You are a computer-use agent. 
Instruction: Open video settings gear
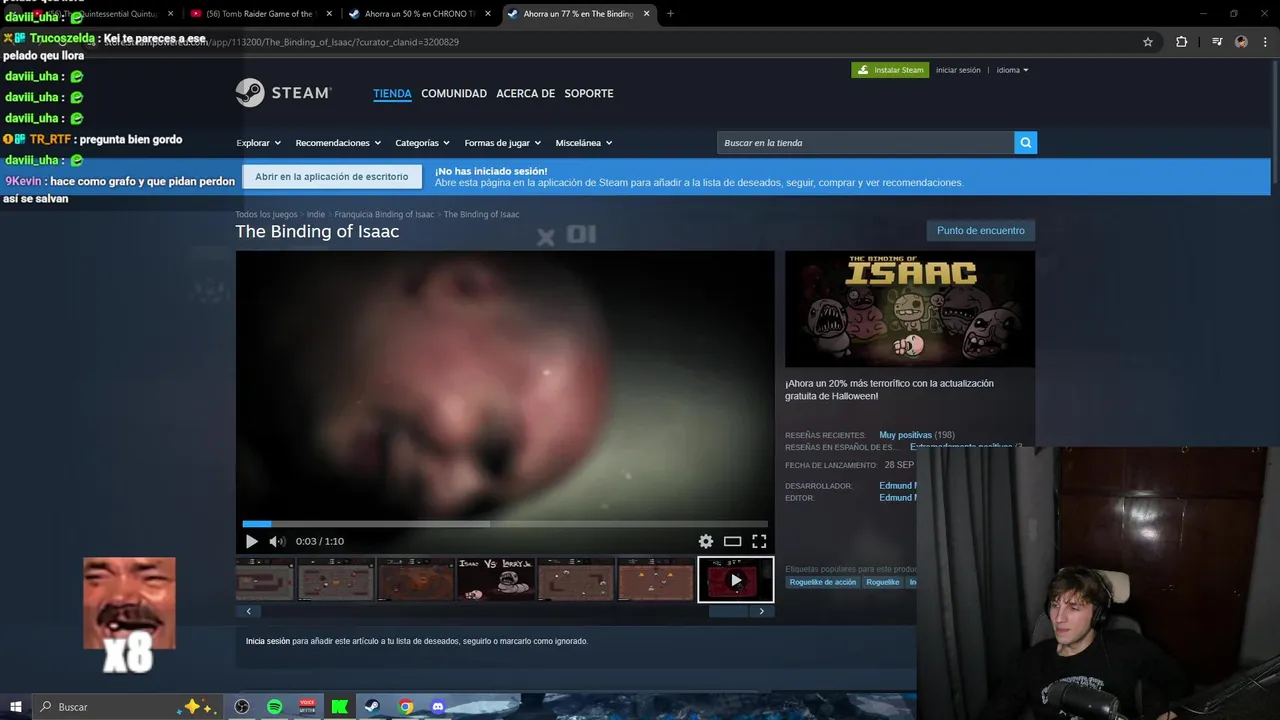(x=706, y=541)
